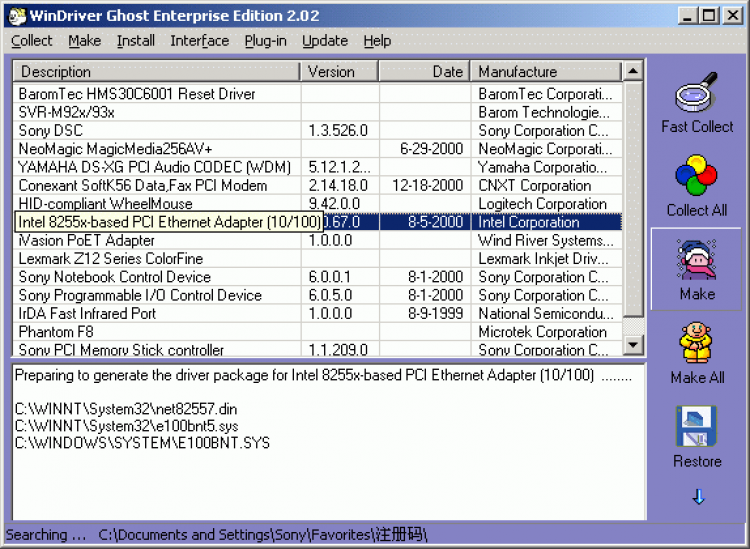Sort by the Version column header

[x=340, y=71]
